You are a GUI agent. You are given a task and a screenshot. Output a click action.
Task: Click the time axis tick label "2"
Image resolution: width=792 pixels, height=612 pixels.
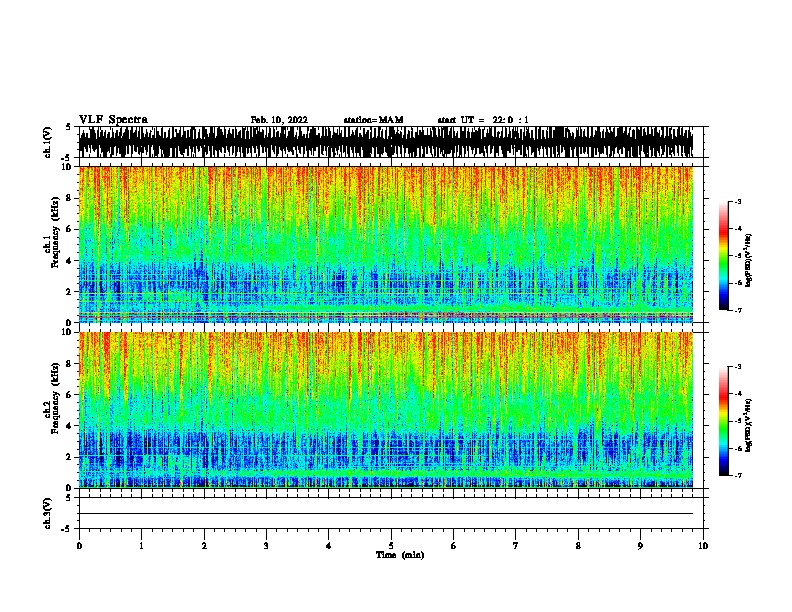click(x=204, y=546)
